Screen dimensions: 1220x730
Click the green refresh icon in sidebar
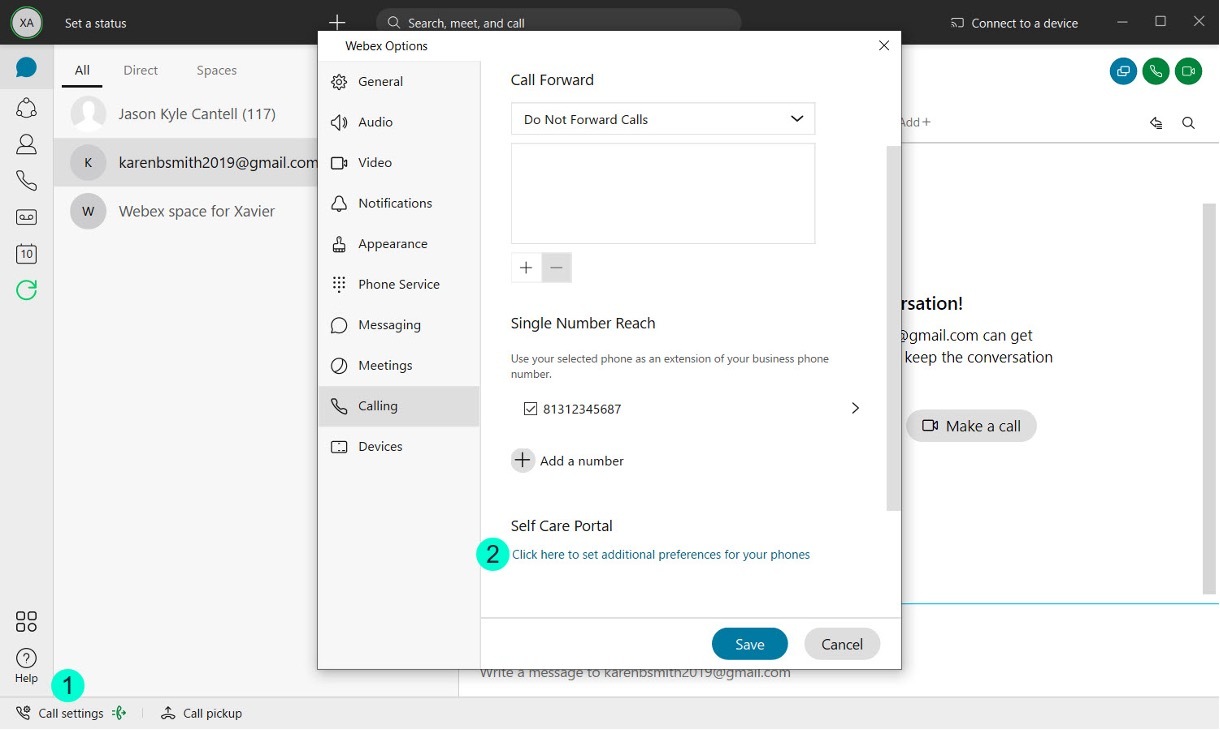26,291
